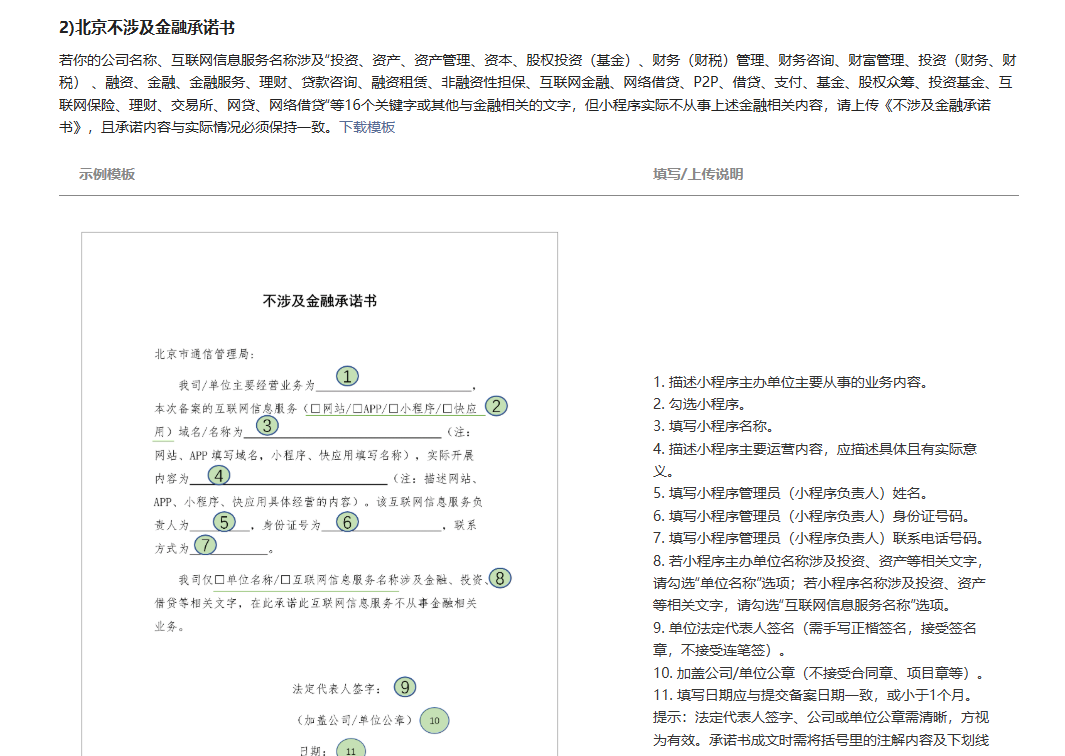Select instruction 5 about 管理员姓名
This screenshot has width=1065, height=756.
(791, 493)
